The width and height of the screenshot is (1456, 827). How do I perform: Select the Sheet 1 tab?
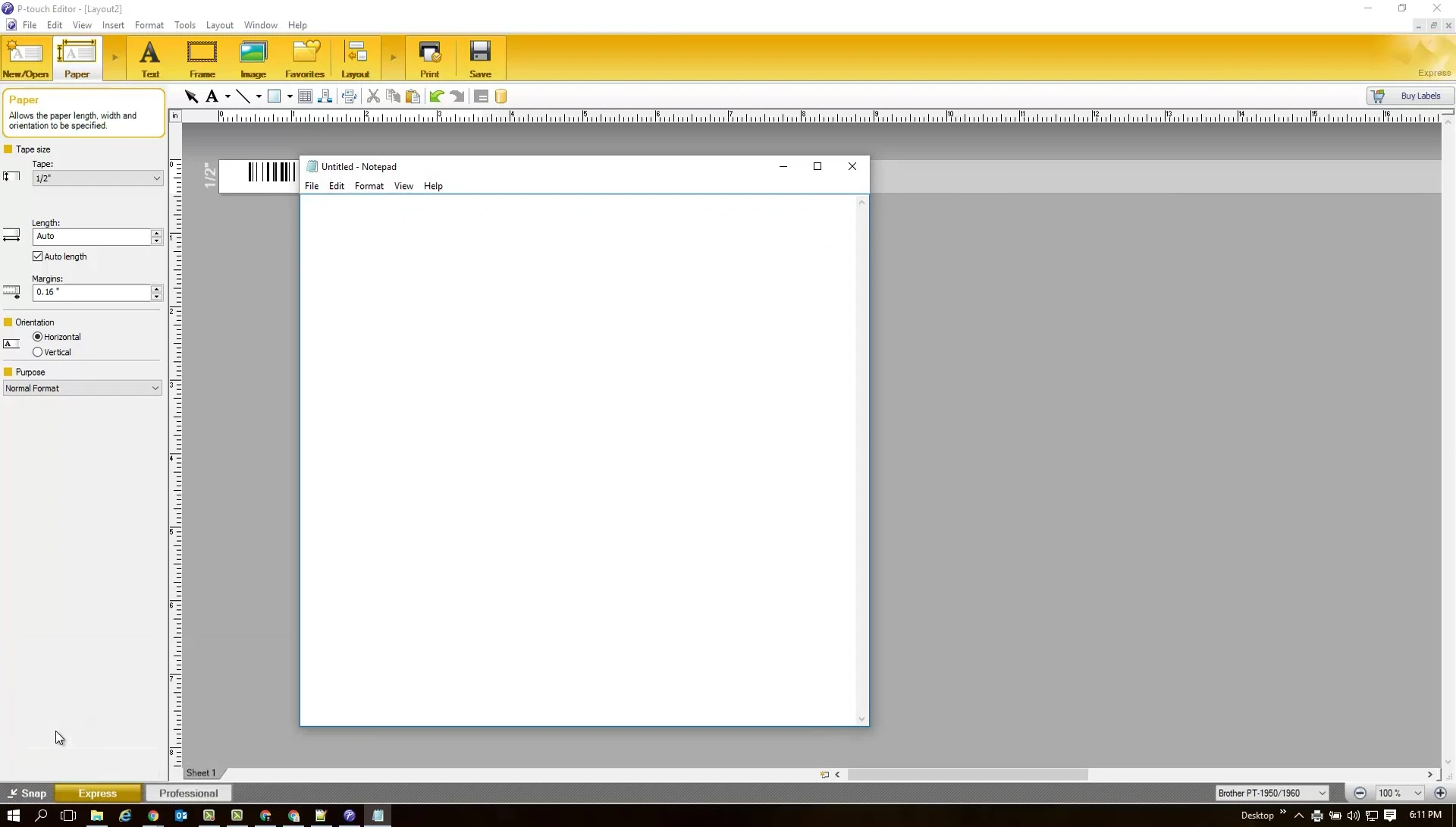tap(201, 773)
